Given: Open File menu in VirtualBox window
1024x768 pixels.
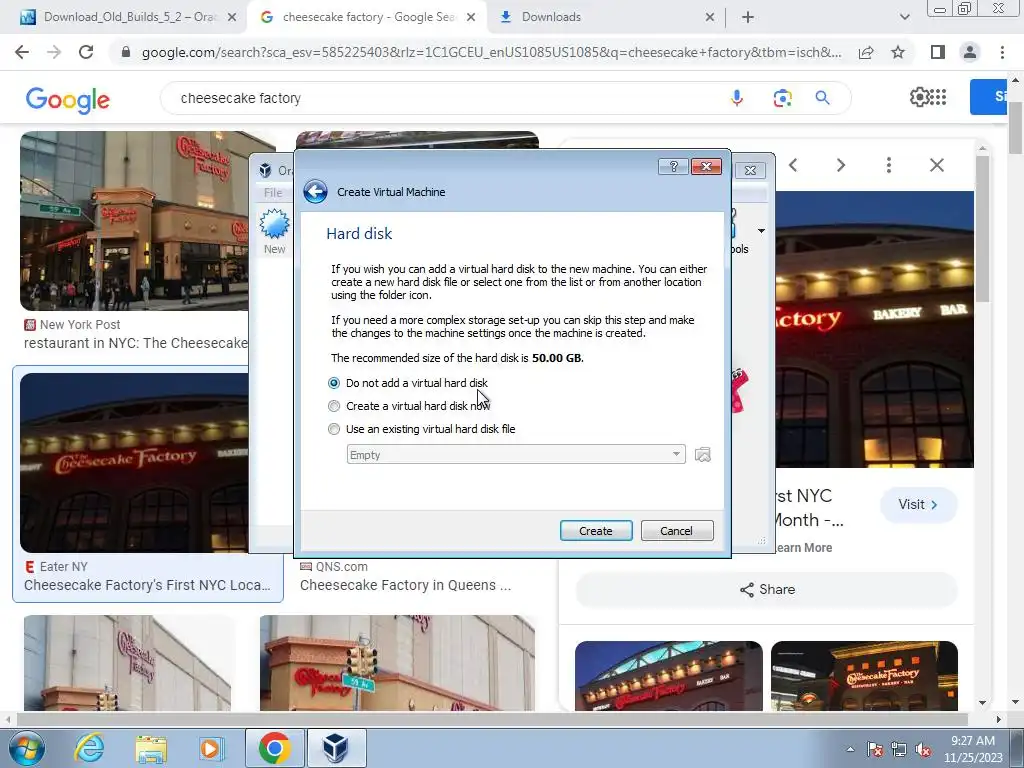Looking at the screenshot, I should click(273, 193).
